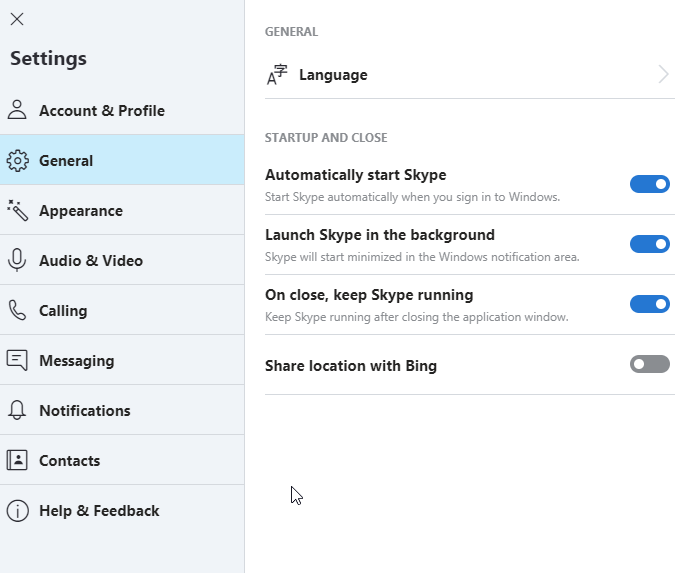Click 'Start Skype automatically when you sign in' description
Viewport: 687px width, 573px height.
(412, 197)
